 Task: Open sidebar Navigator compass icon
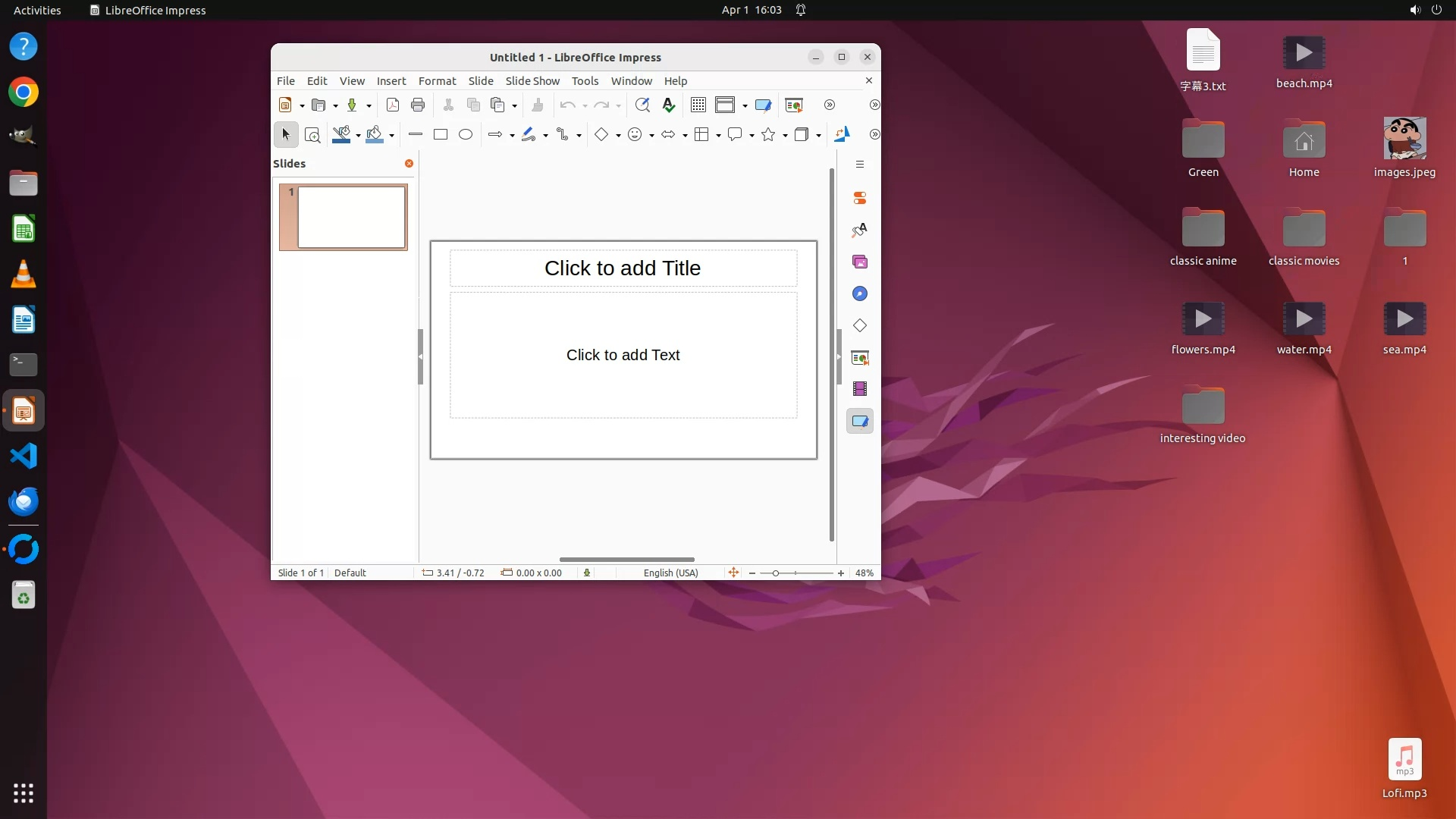coord(859,294)
